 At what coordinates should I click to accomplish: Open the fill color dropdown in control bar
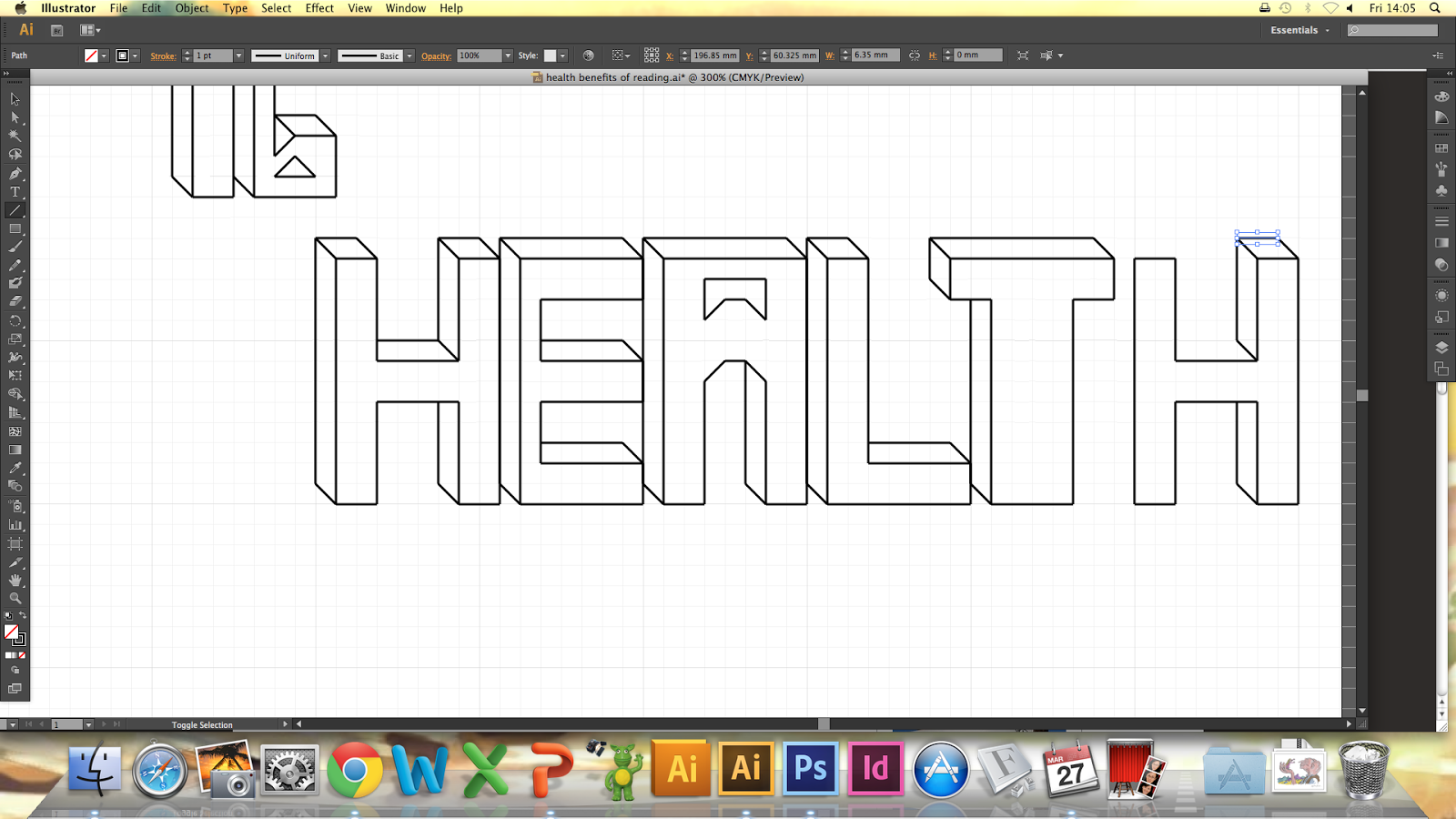coord(104,56)
